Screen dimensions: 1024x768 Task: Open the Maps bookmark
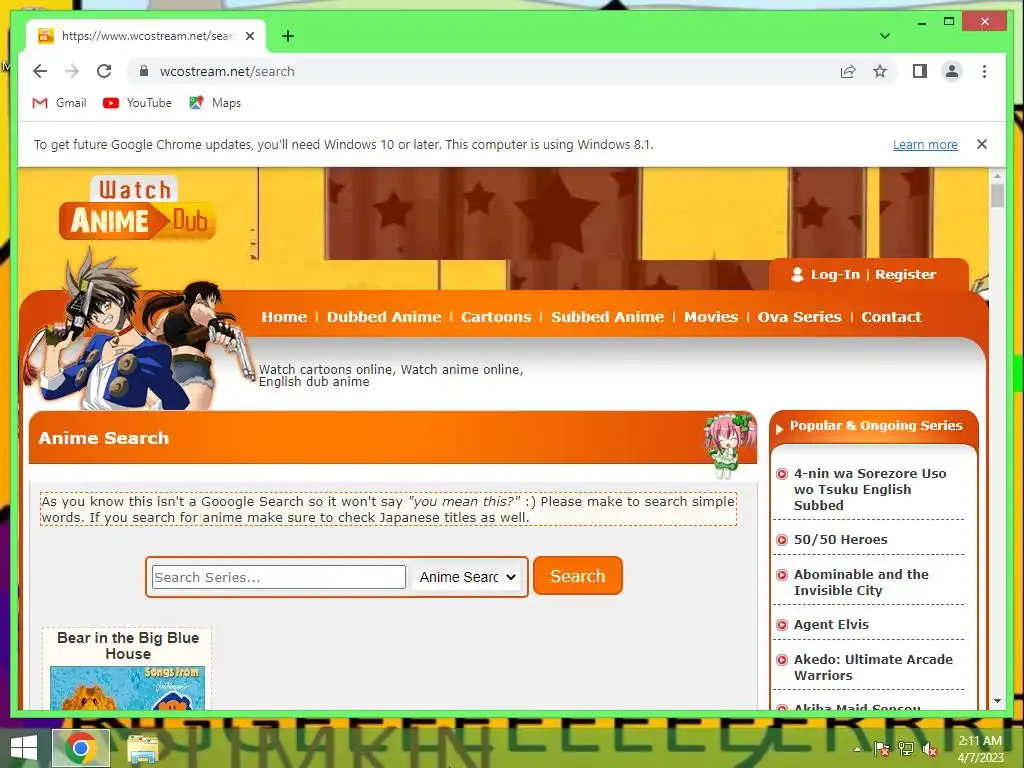click(x=215, y=103)
